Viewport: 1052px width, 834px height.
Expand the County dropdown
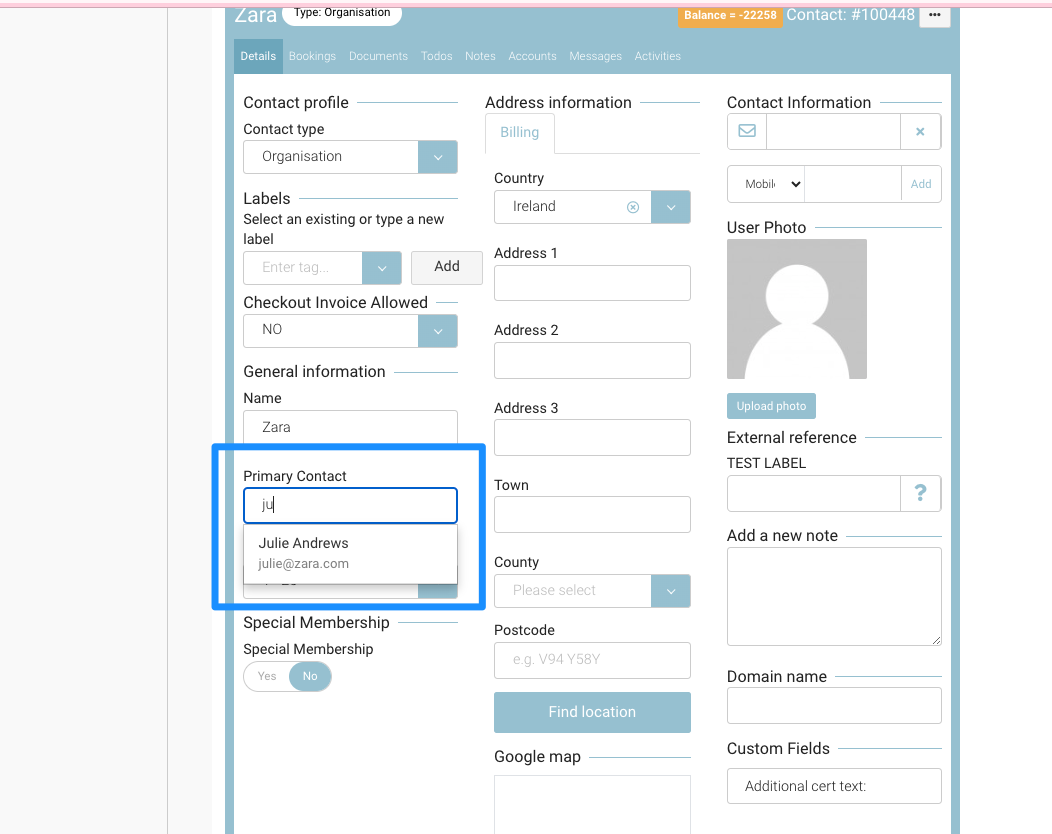[x=670, y=591]
